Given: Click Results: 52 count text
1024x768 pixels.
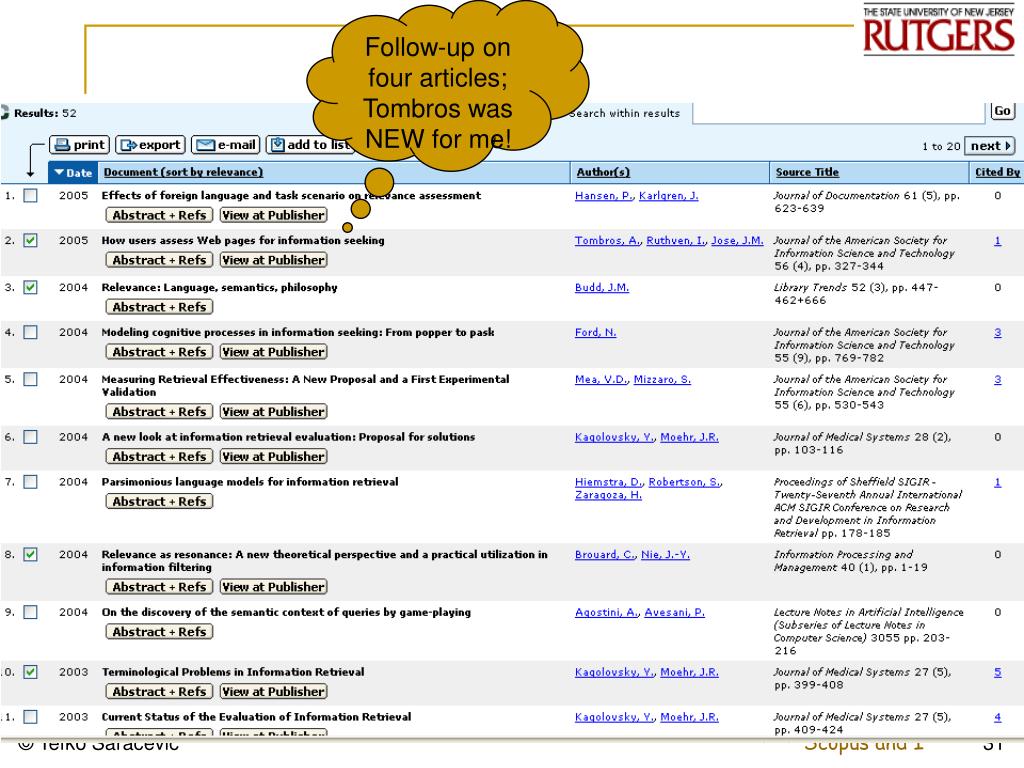Looking at the screenshot, I should [x=45, y=113].
